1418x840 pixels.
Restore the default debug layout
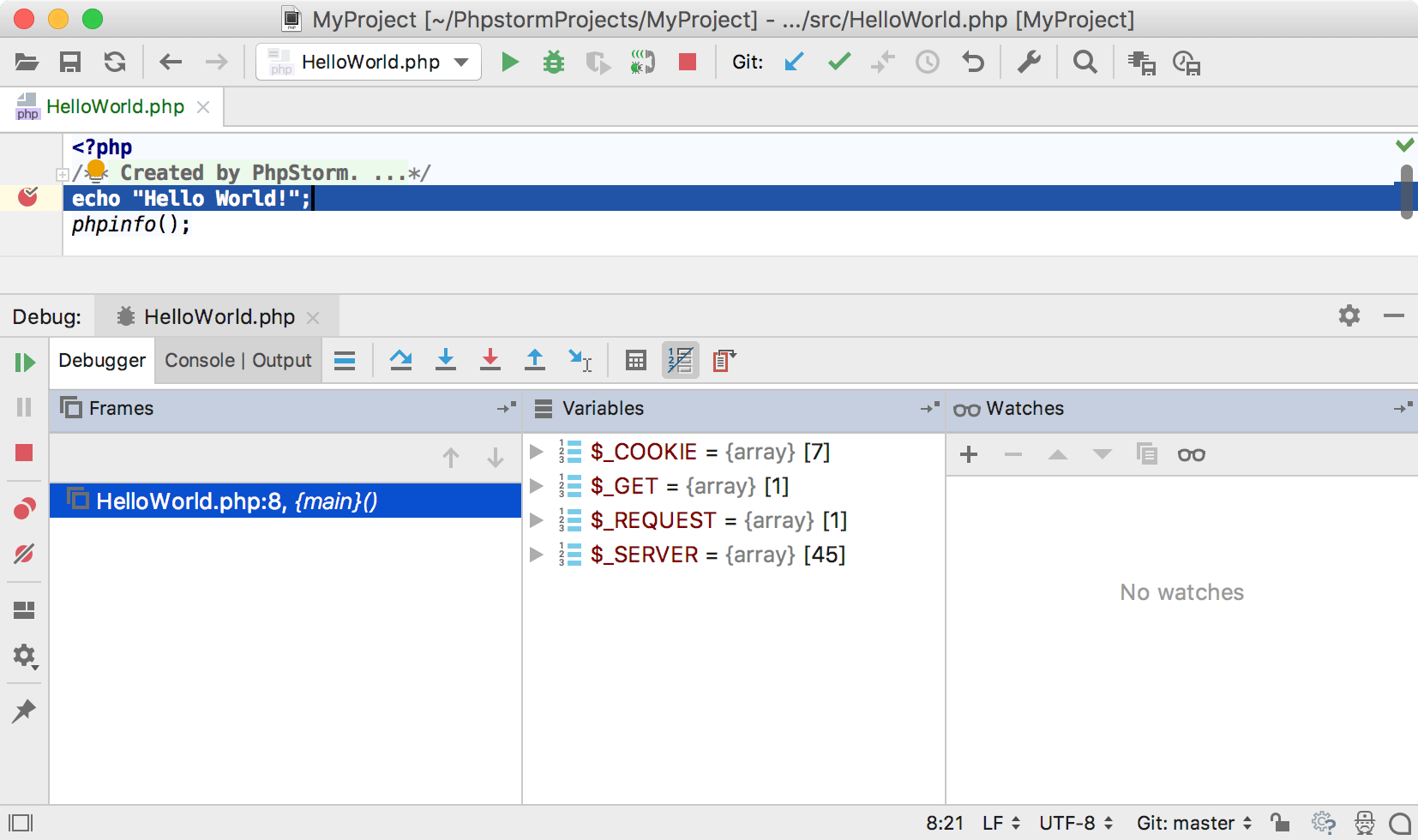tap(25, 609)
